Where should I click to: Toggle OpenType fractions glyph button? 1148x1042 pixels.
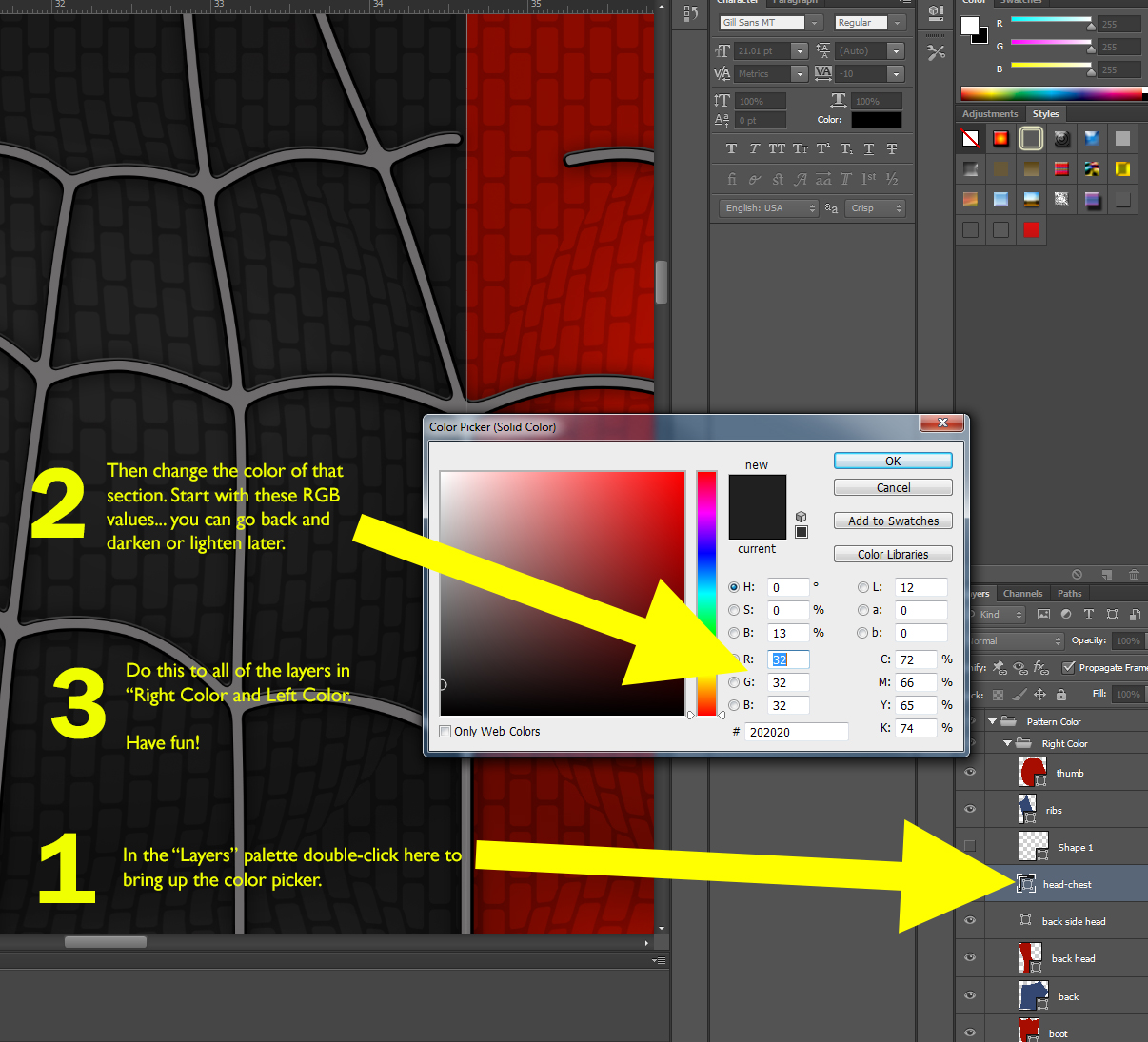[892, 179]
